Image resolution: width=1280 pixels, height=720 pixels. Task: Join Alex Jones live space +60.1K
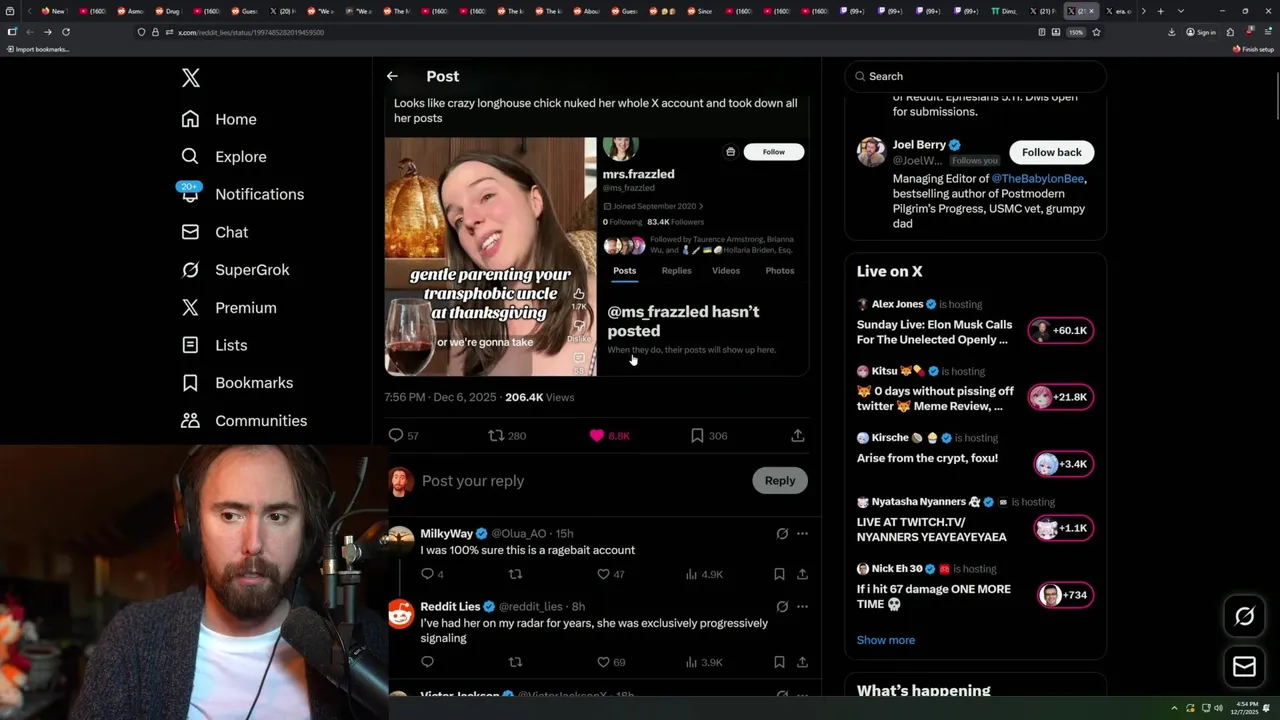coord(1061,330)
